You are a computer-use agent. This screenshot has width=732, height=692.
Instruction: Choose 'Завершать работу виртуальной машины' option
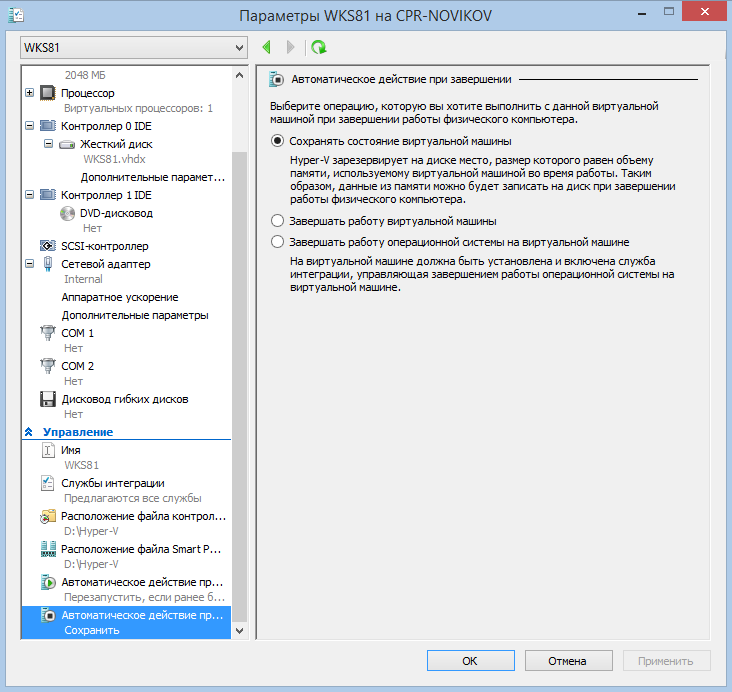pyautogui.click(x=278, y=221)
